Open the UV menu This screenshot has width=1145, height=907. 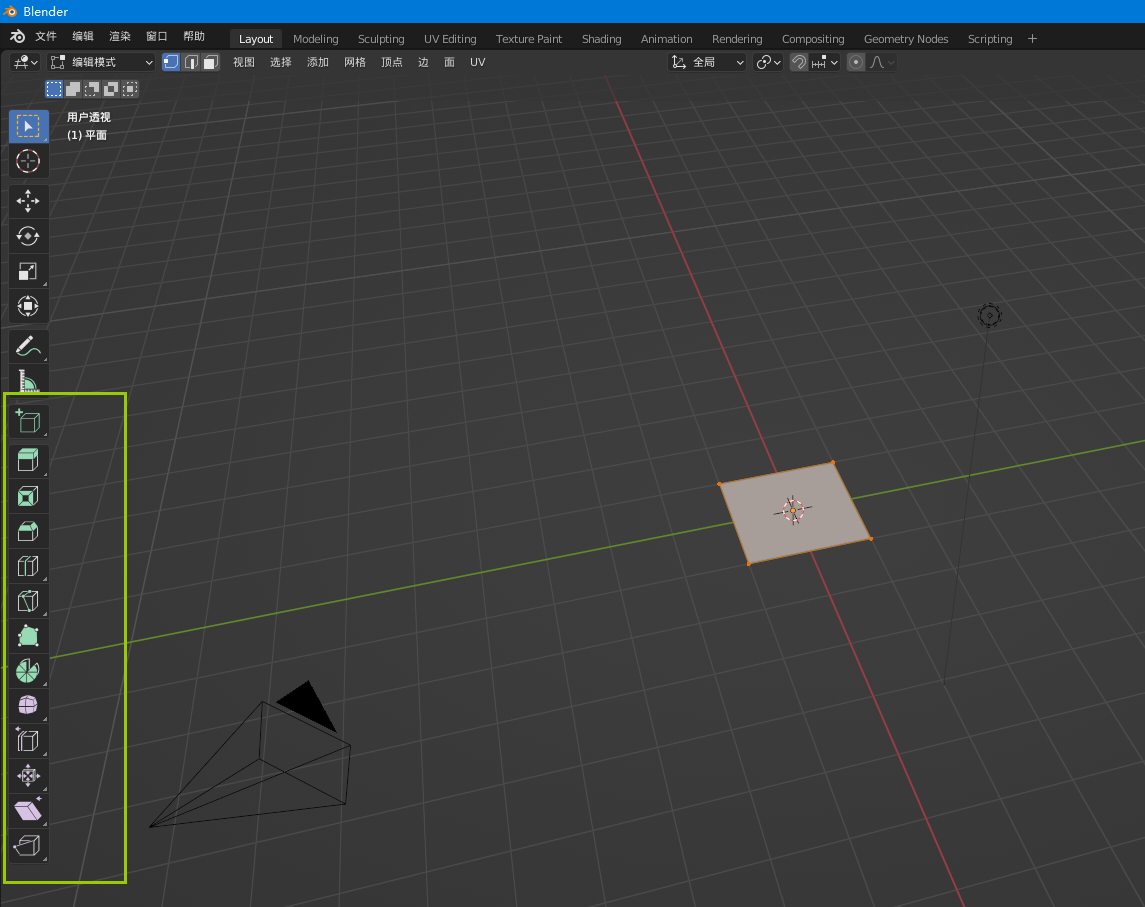click(478, 62)
